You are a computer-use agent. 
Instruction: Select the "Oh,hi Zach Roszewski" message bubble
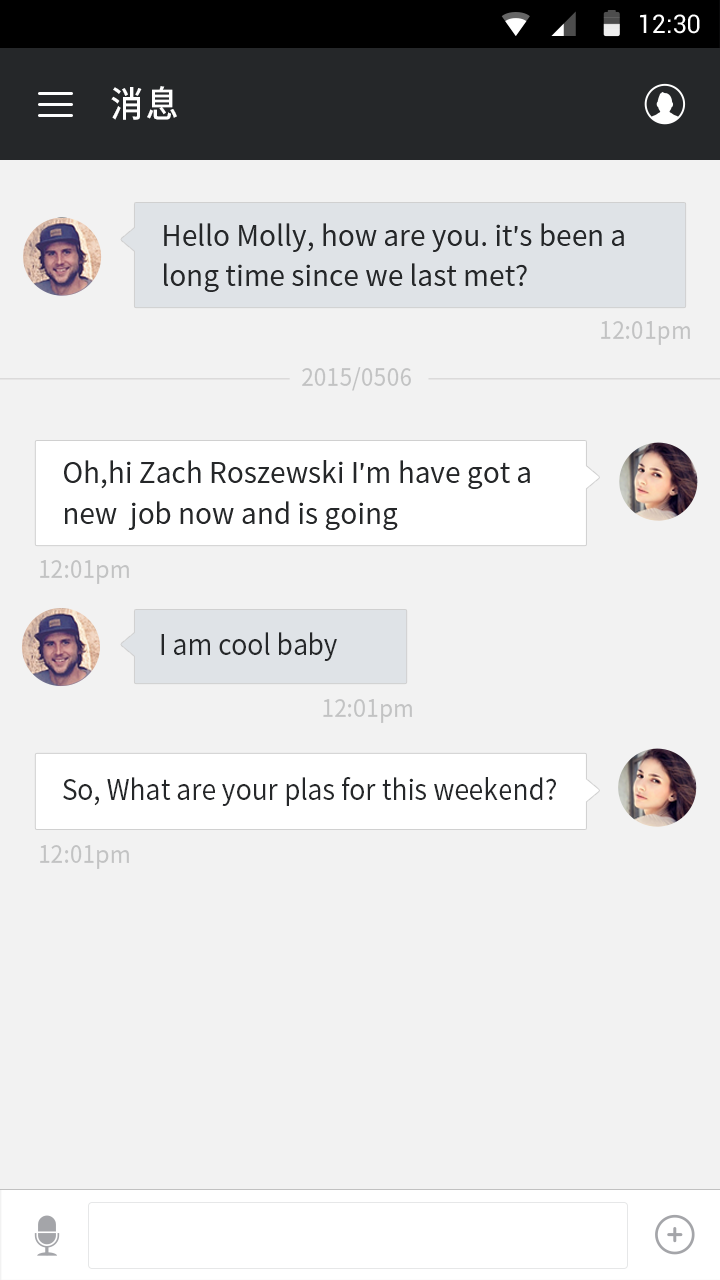click(x=310, y=493)
